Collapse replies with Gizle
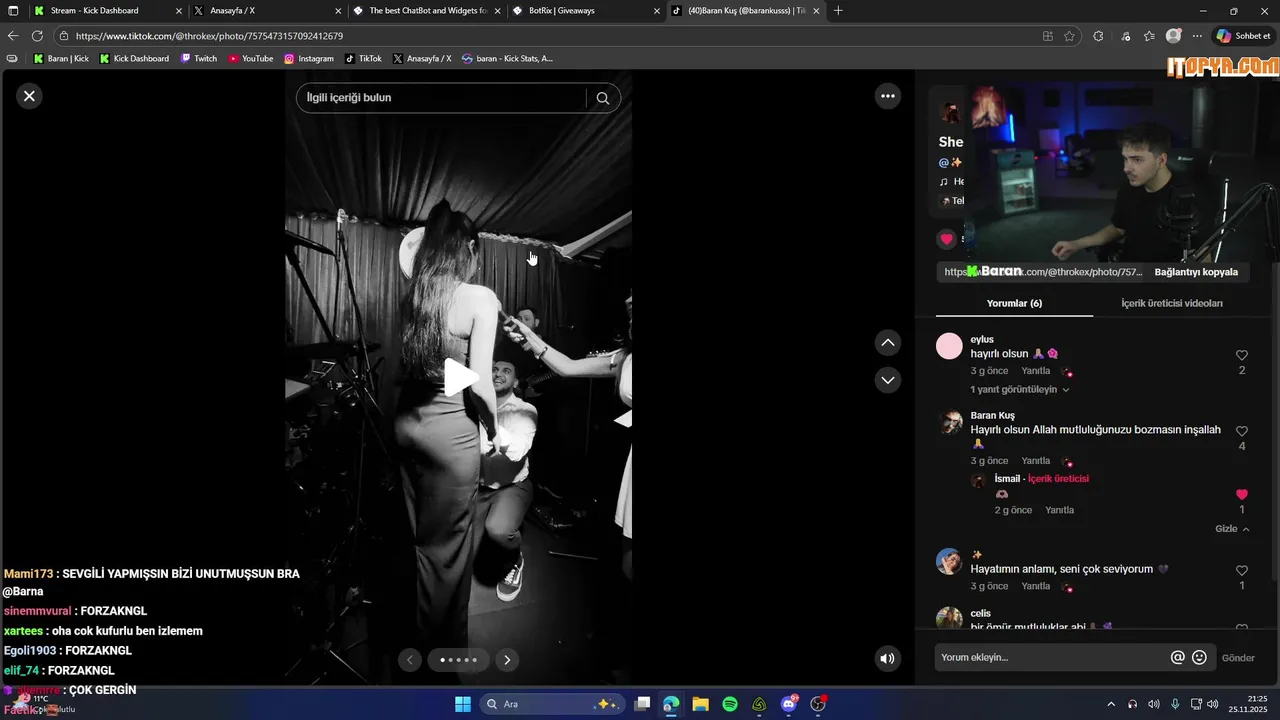 pos(1232,529)
